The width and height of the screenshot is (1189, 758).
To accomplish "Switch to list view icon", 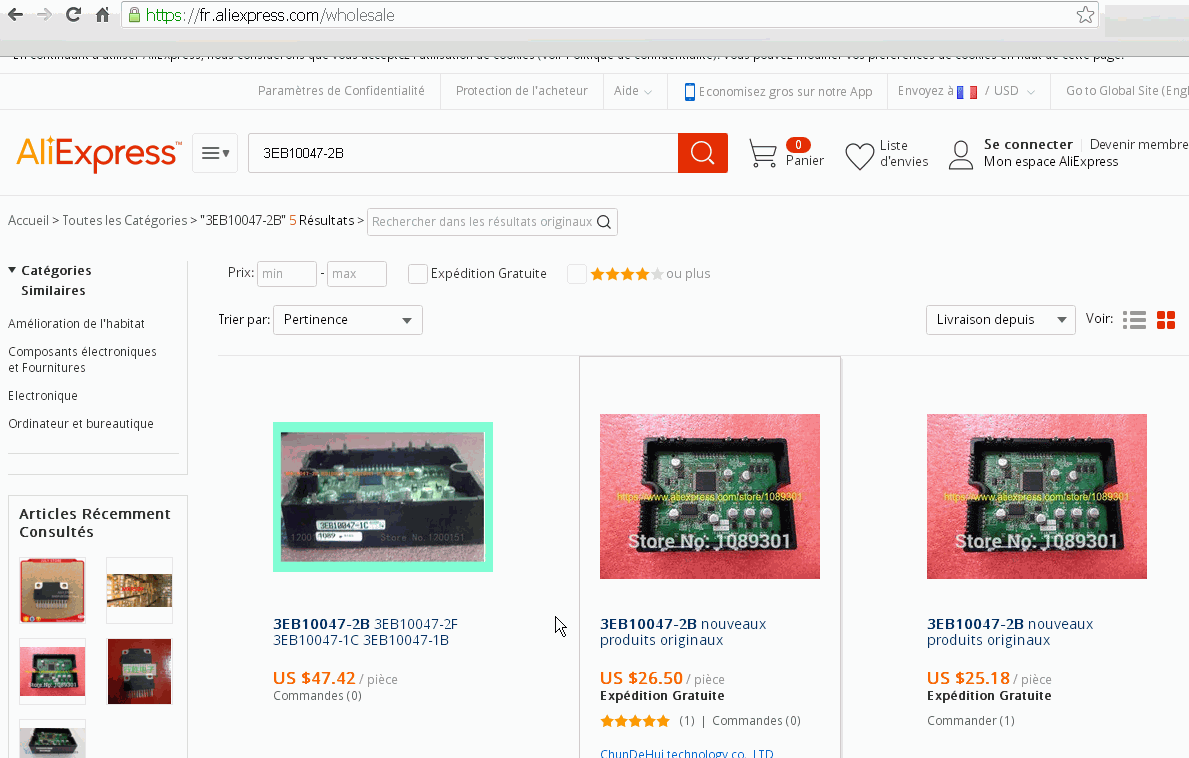I will (1134, 320).
